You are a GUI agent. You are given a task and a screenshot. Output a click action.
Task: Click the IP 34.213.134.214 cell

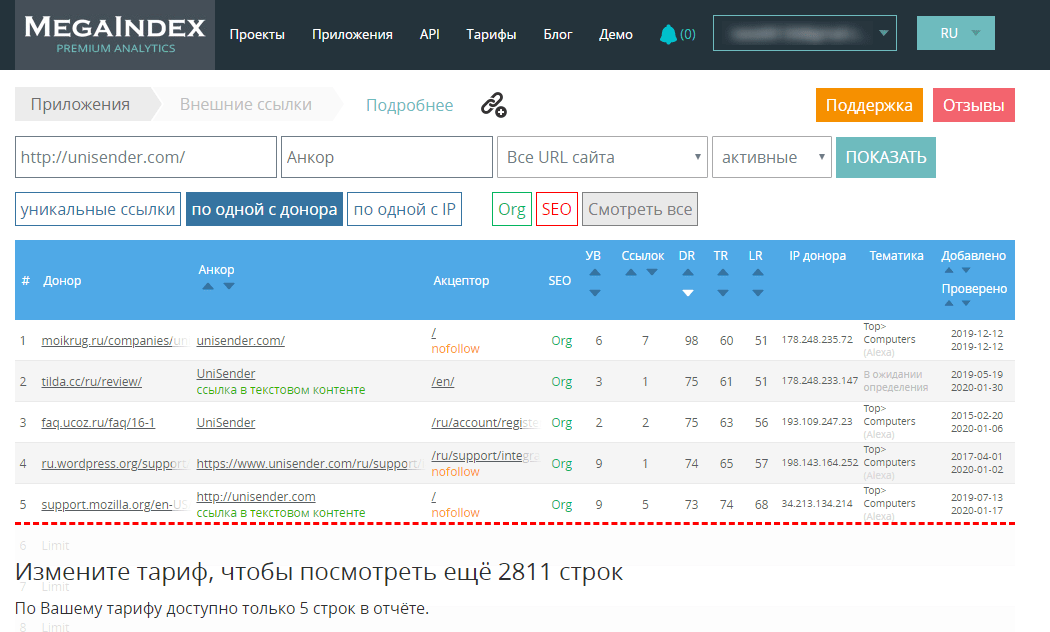[817, 503]
